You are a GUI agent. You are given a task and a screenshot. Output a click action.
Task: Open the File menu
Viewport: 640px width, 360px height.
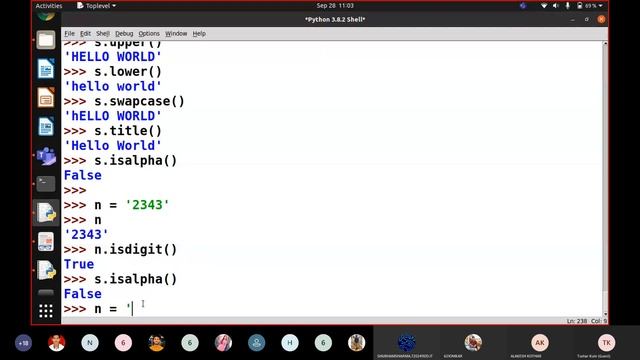click(69, 33)
